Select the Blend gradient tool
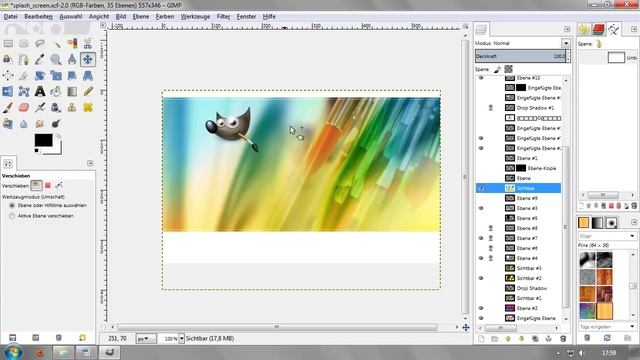 [x=72, y=91]
